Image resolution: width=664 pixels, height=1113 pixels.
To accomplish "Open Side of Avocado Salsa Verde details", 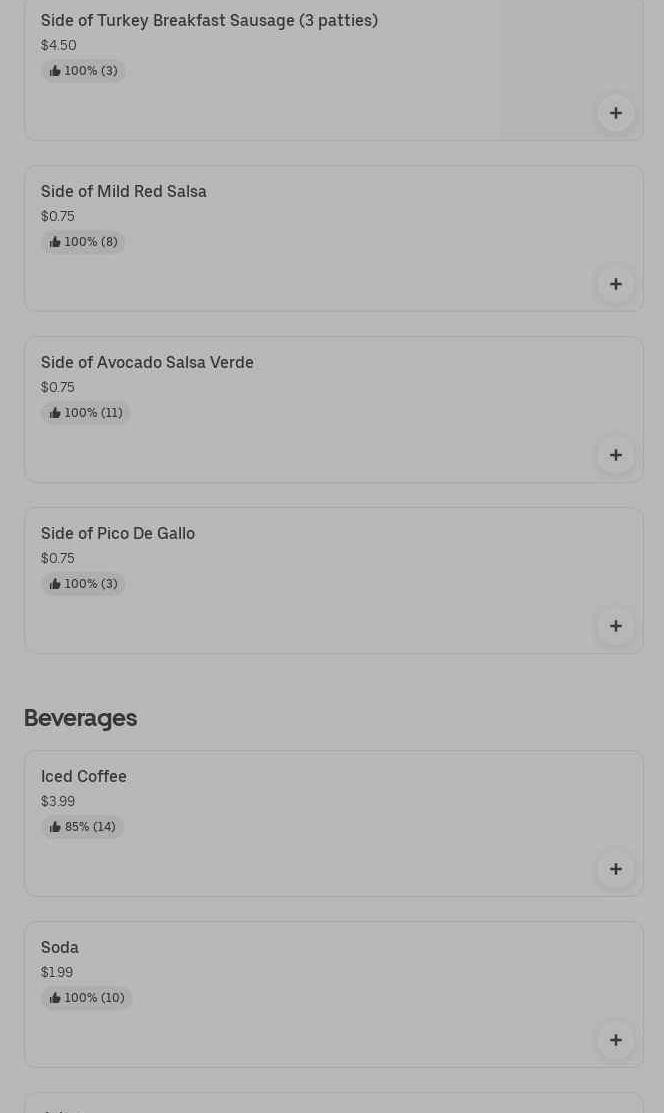I will (x=147, y=362).
